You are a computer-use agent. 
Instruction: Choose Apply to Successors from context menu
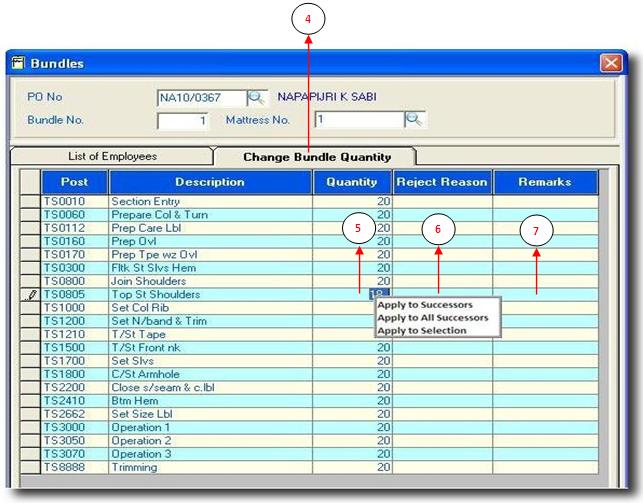(424, 305)
